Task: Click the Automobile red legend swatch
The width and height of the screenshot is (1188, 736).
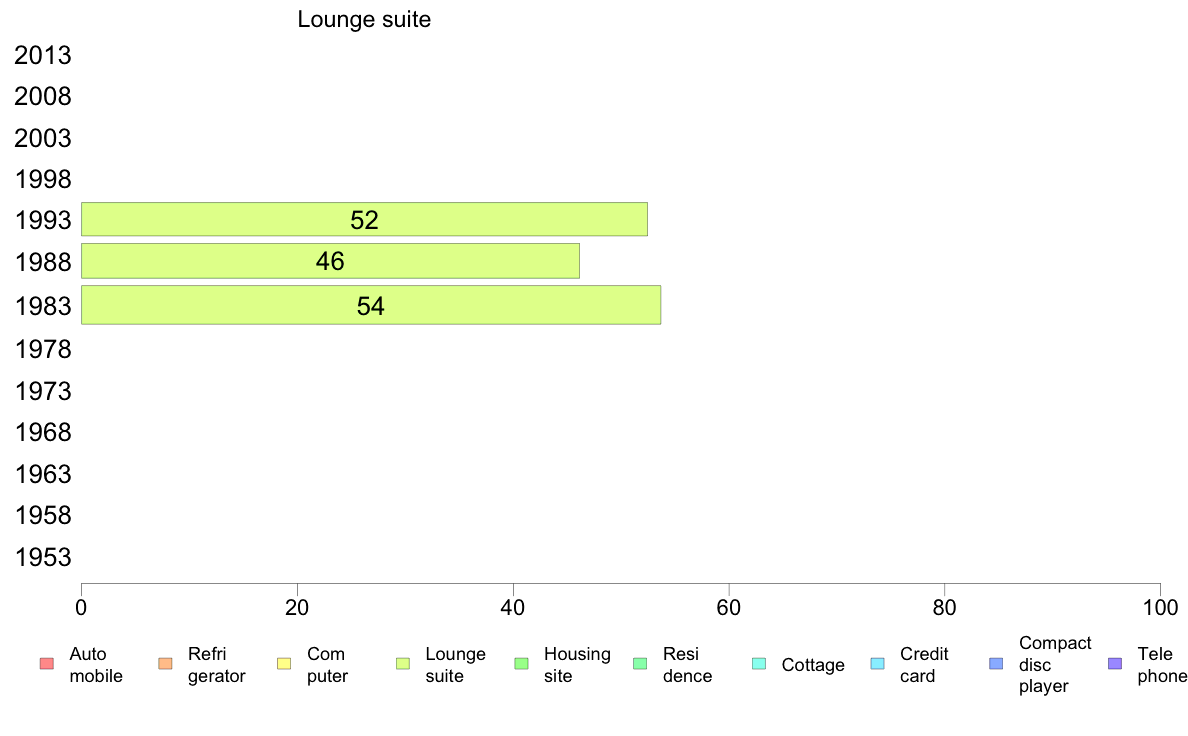Action: pos(46,664)
